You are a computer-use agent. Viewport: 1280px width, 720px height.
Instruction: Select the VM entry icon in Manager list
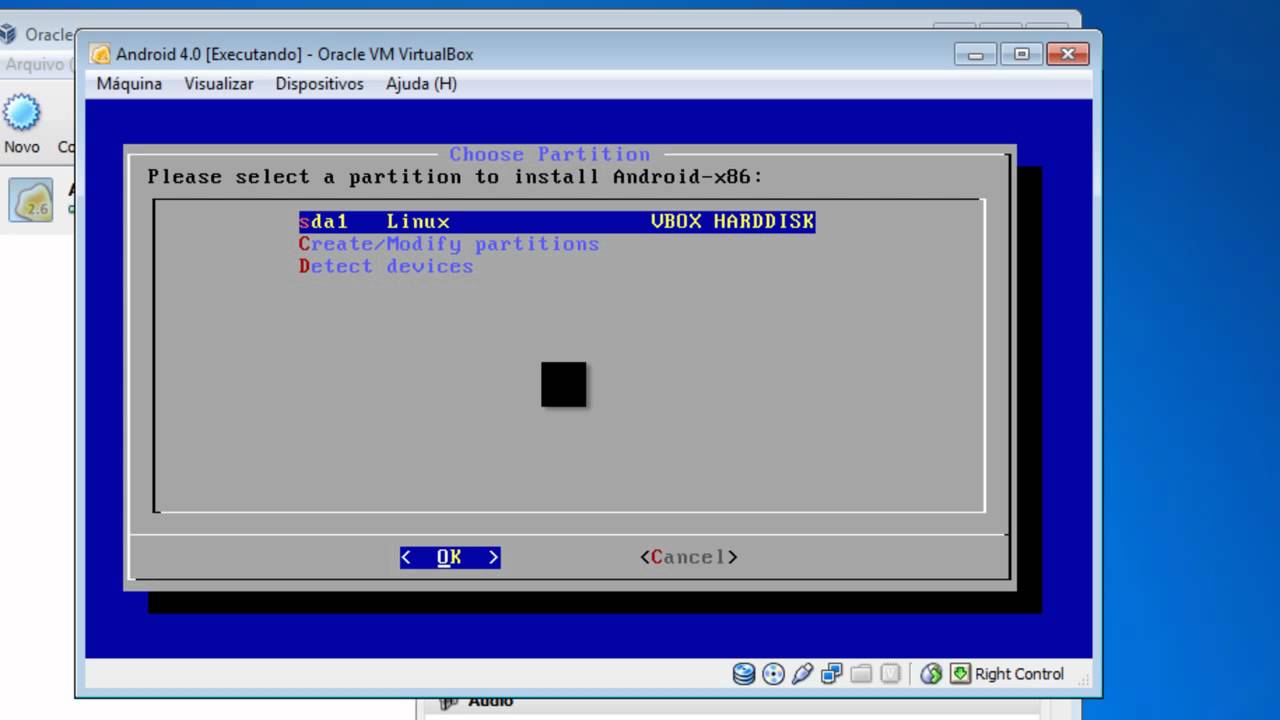tap(30, 200)
